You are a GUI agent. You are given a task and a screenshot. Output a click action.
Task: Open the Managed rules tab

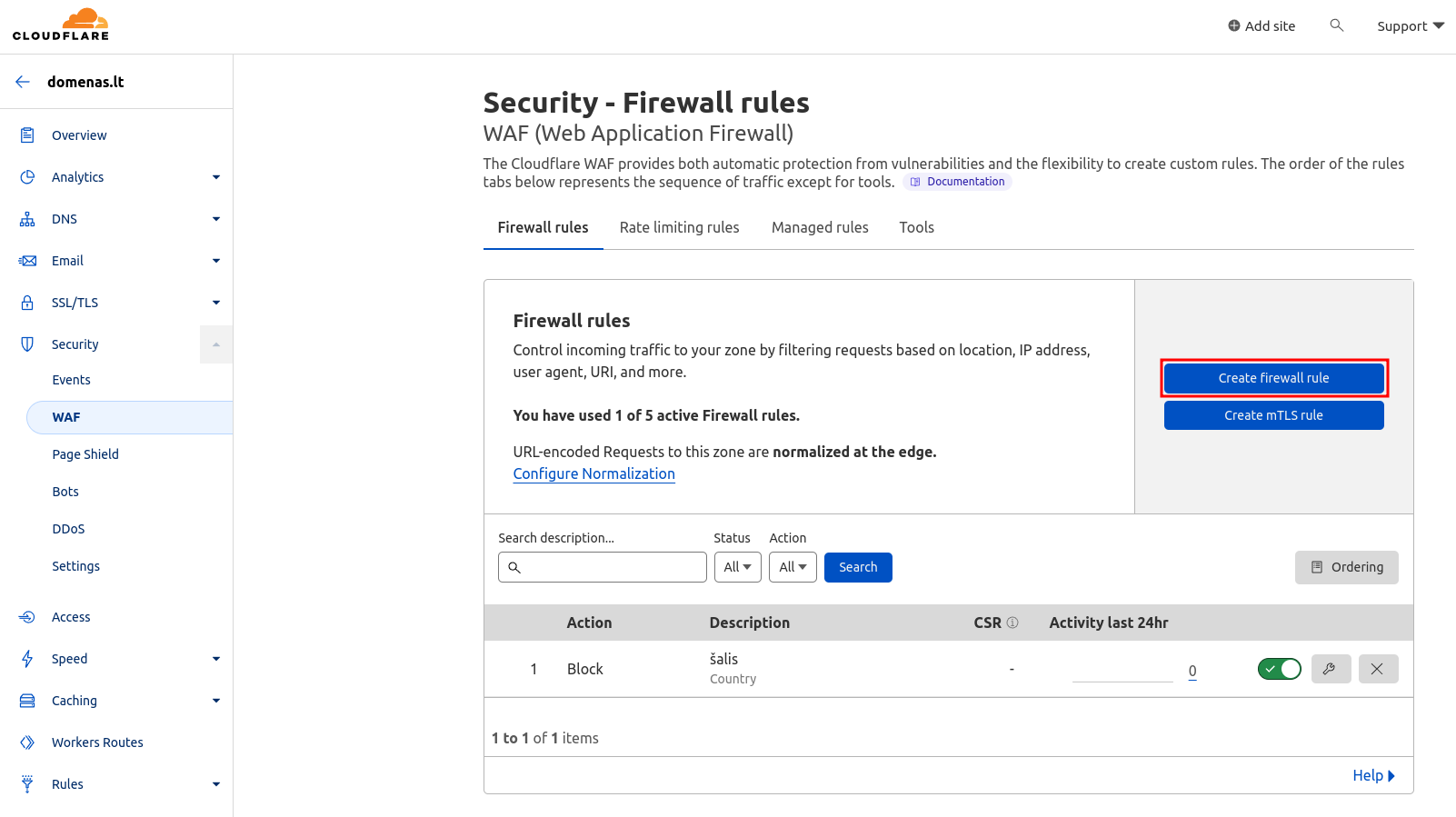click(x=820, y=227)
